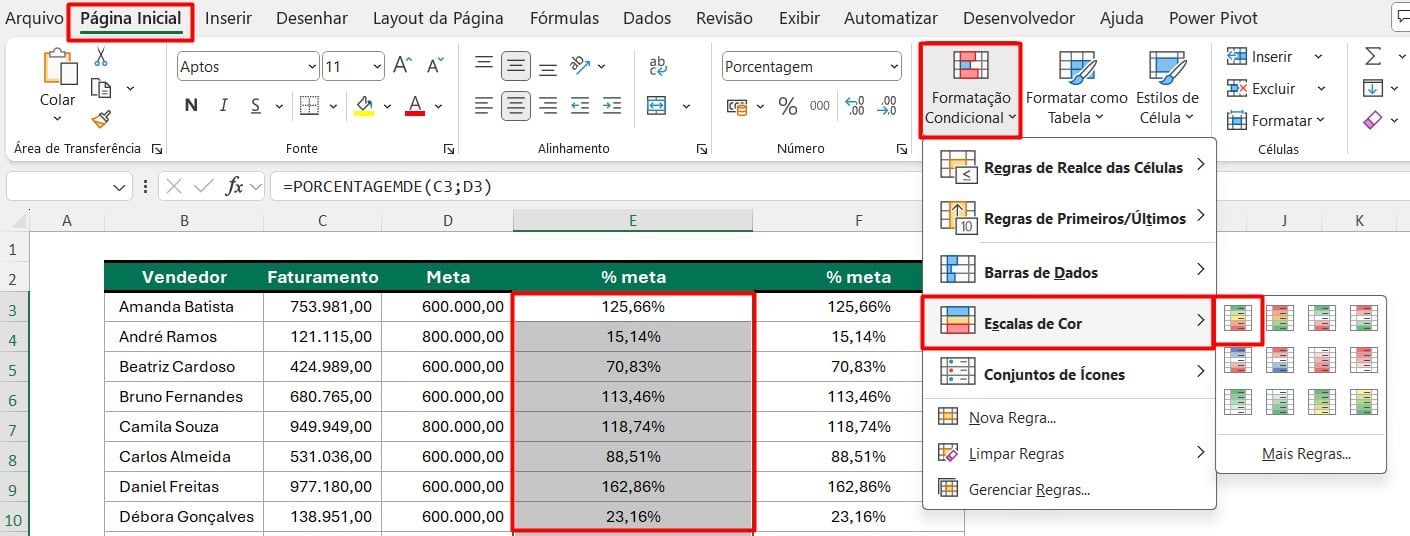Click accounting number format icon
1410x536 pixels.
736,105
